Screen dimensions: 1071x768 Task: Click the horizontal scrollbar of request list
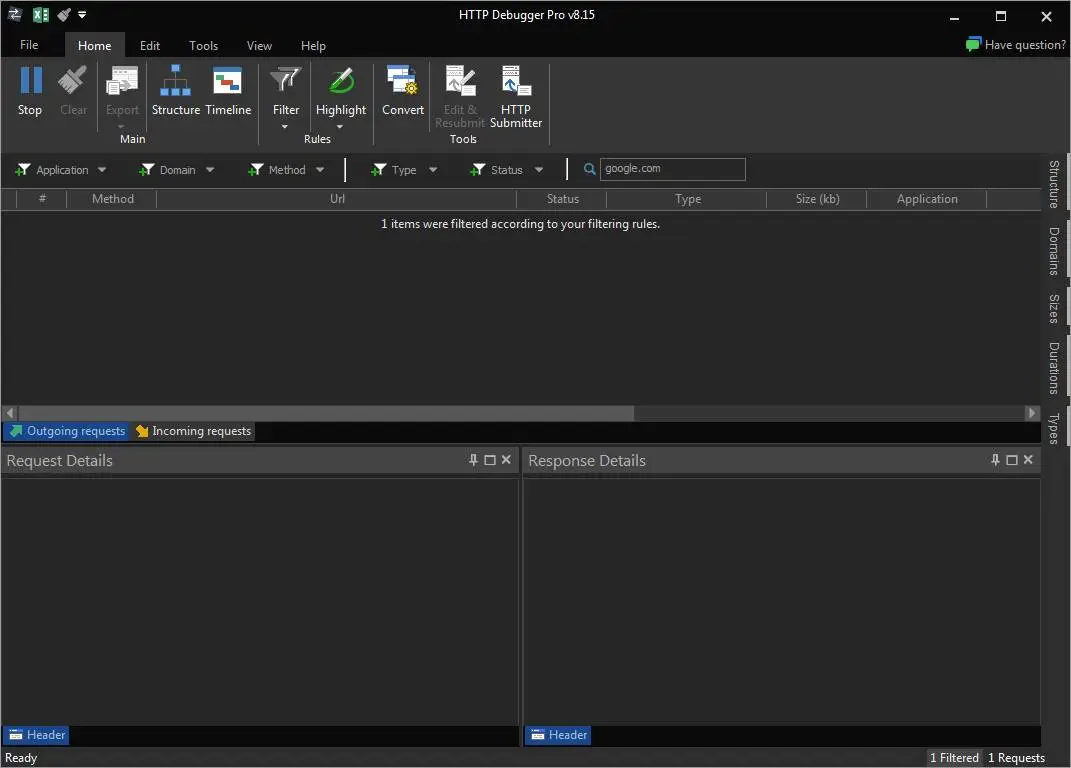pyautogui.click(x=326, y=413)
